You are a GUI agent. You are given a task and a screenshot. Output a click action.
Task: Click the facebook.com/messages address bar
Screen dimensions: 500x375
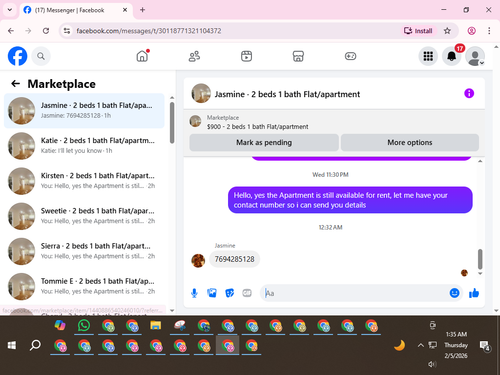(x=149, y=31)
